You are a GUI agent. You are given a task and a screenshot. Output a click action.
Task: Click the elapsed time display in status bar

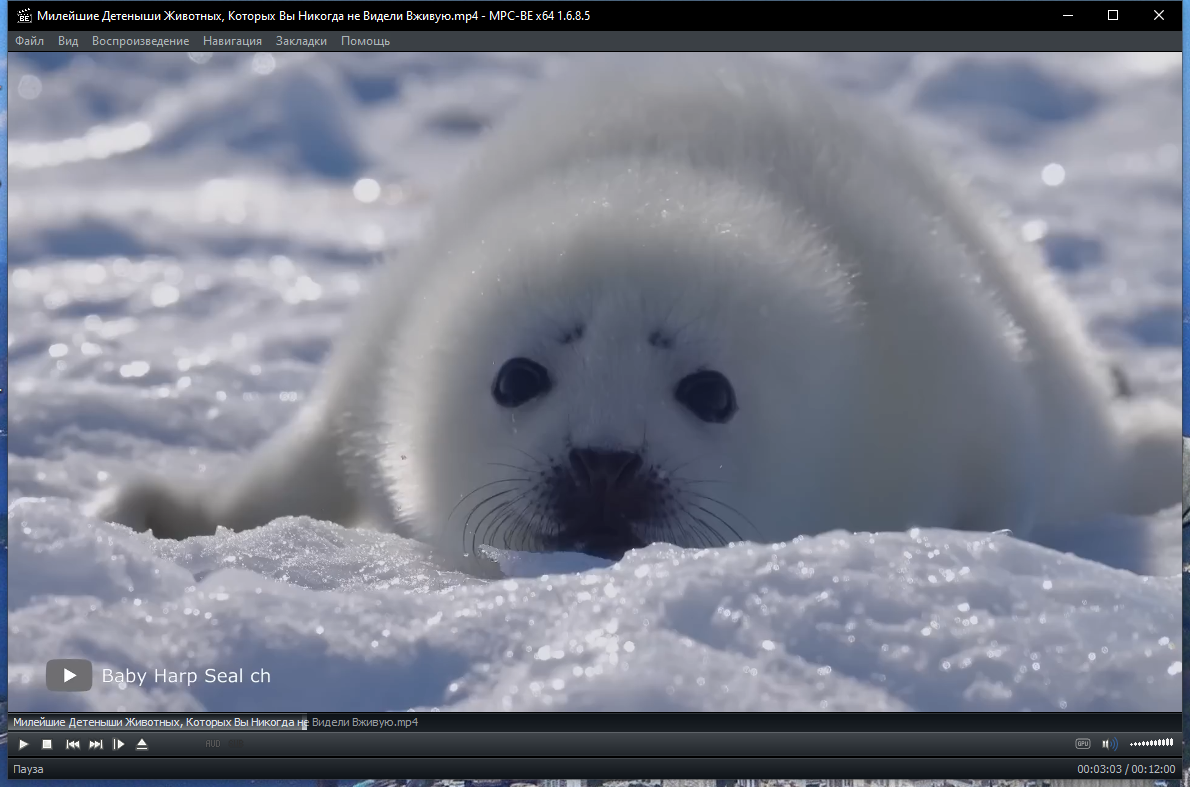tap(1099, 769)
